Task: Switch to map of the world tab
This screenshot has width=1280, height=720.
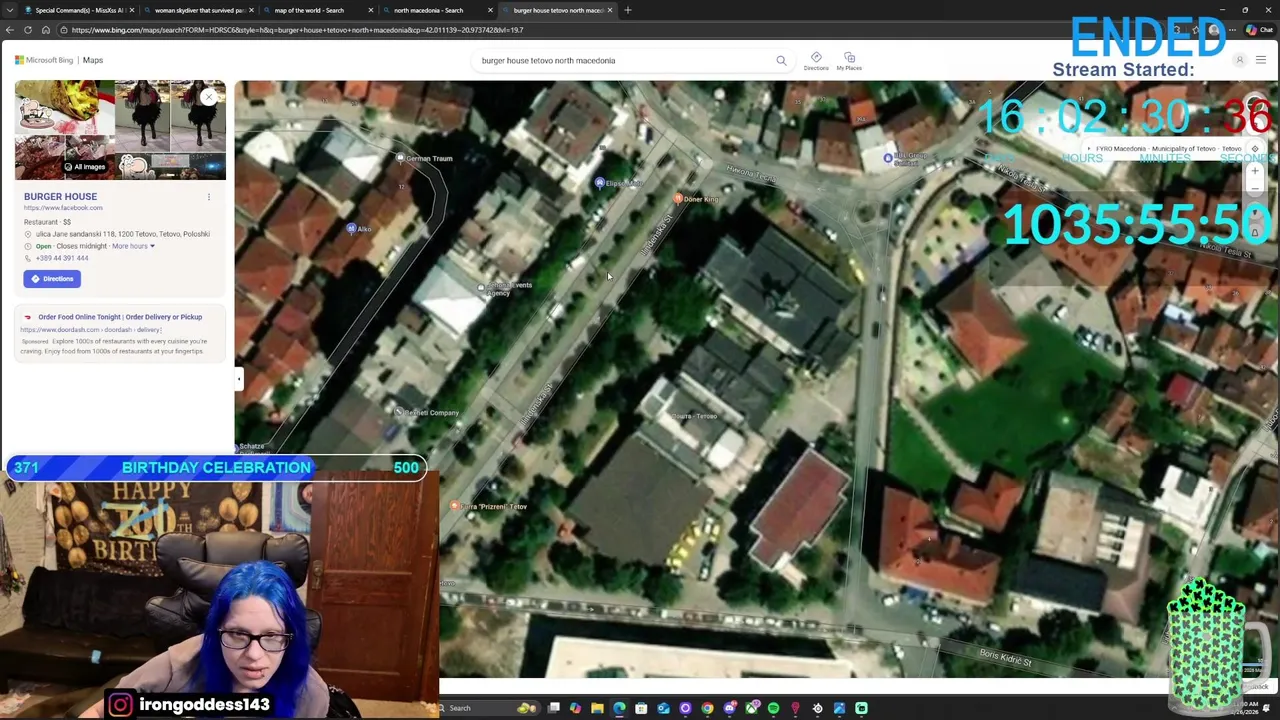Action: [x=316, y=10]
